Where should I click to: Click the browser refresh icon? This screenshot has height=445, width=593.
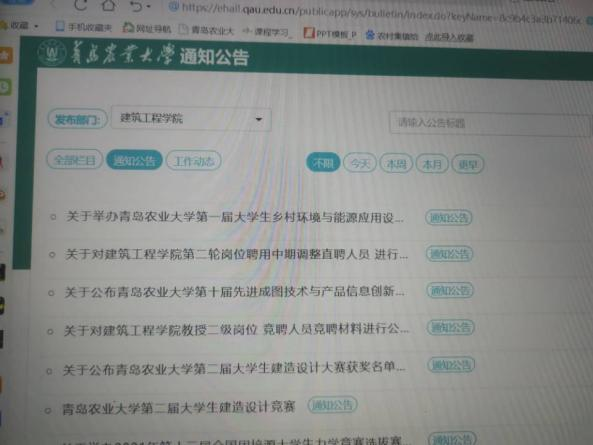pos(81,4)
